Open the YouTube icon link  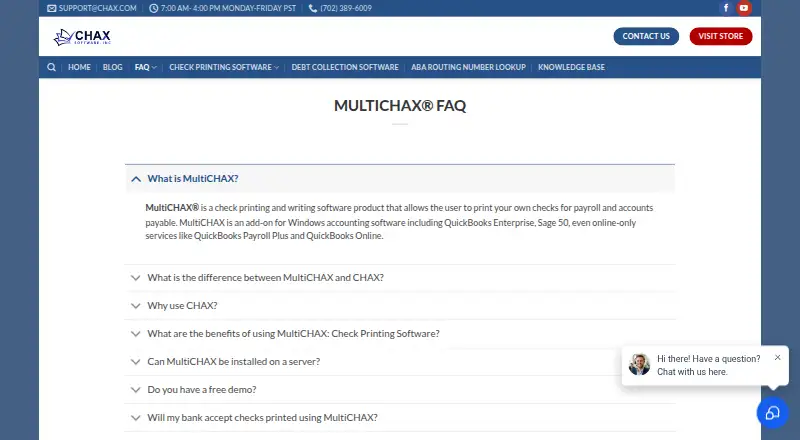tap(744, 8)
